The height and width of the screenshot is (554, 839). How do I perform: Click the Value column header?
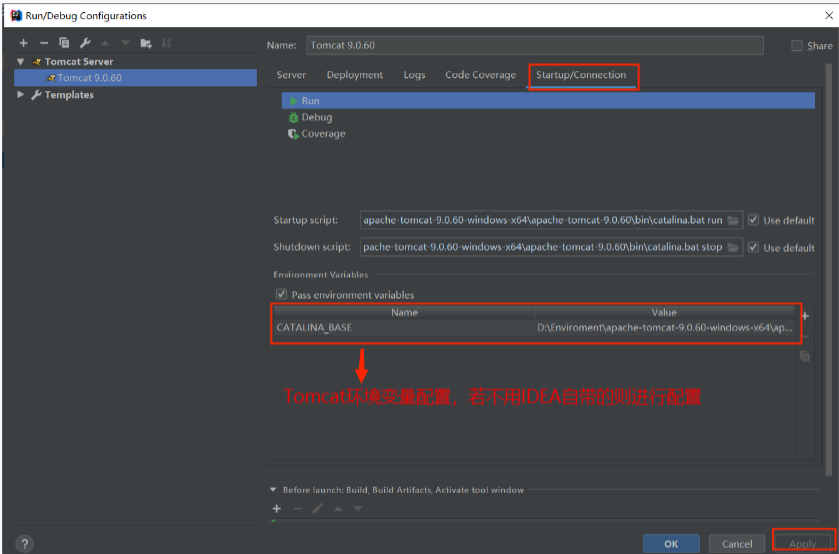tap(665, 313)
